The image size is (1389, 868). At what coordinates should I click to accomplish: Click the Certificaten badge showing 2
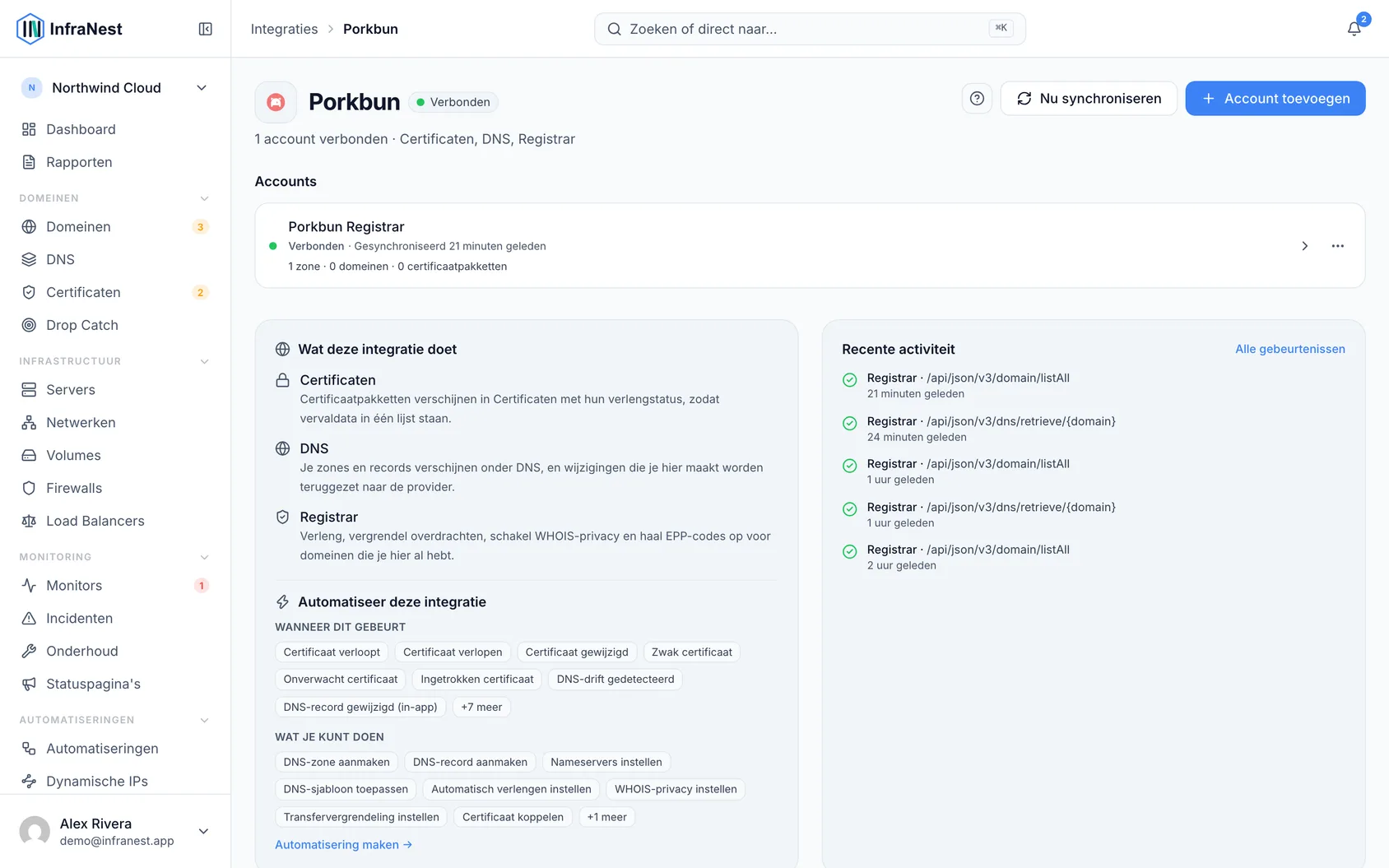coord(200,293)
